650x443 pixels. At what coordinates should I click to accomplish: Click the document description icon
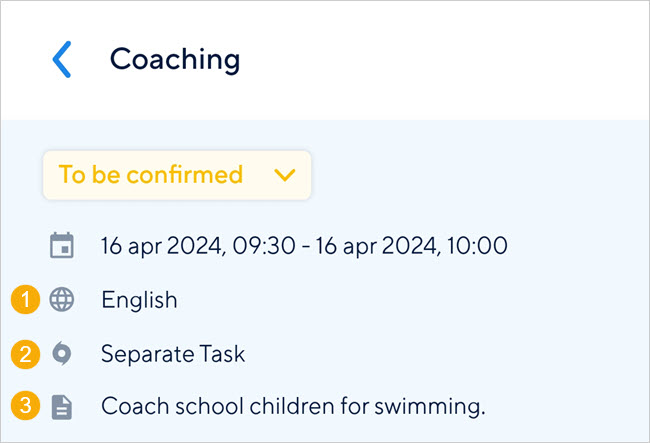click(x=62, y=407)
